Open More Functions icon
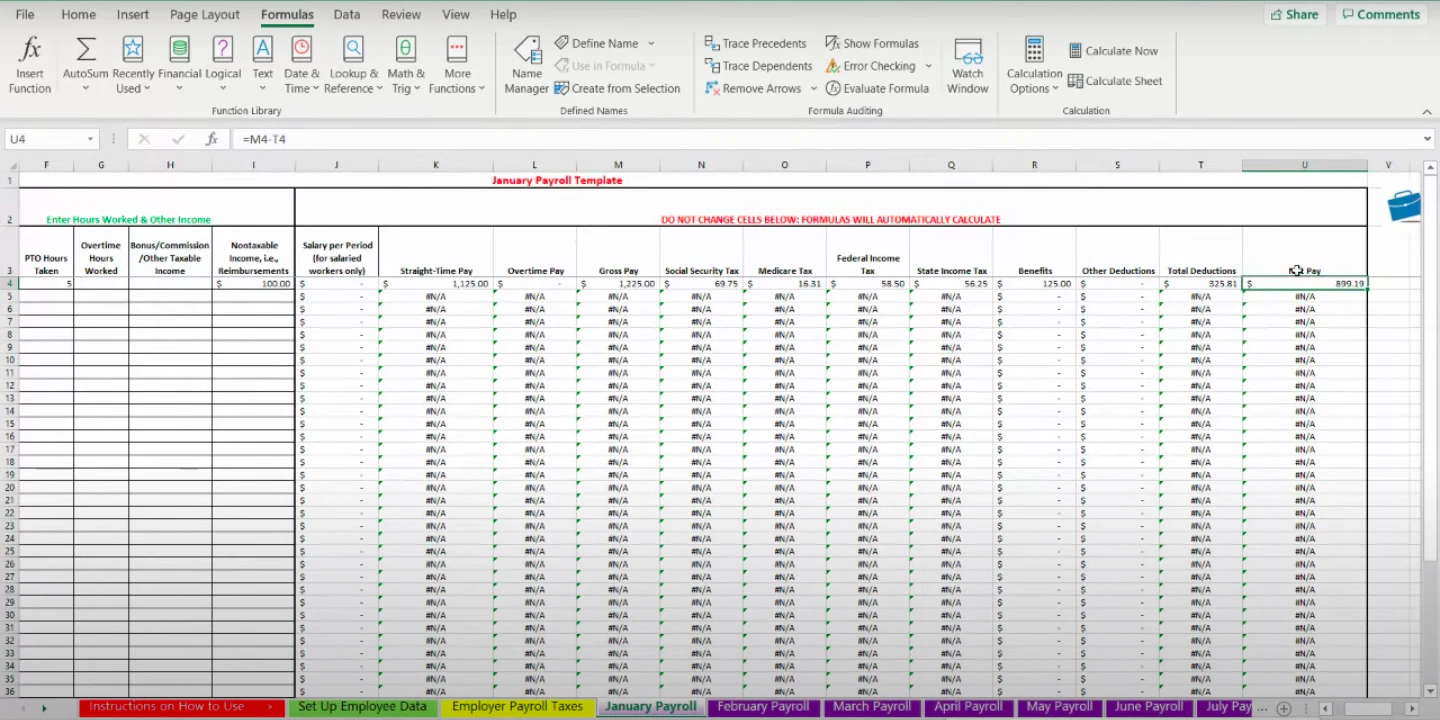This screenshot has height=720, width=1440. click(x=457, y=49)
